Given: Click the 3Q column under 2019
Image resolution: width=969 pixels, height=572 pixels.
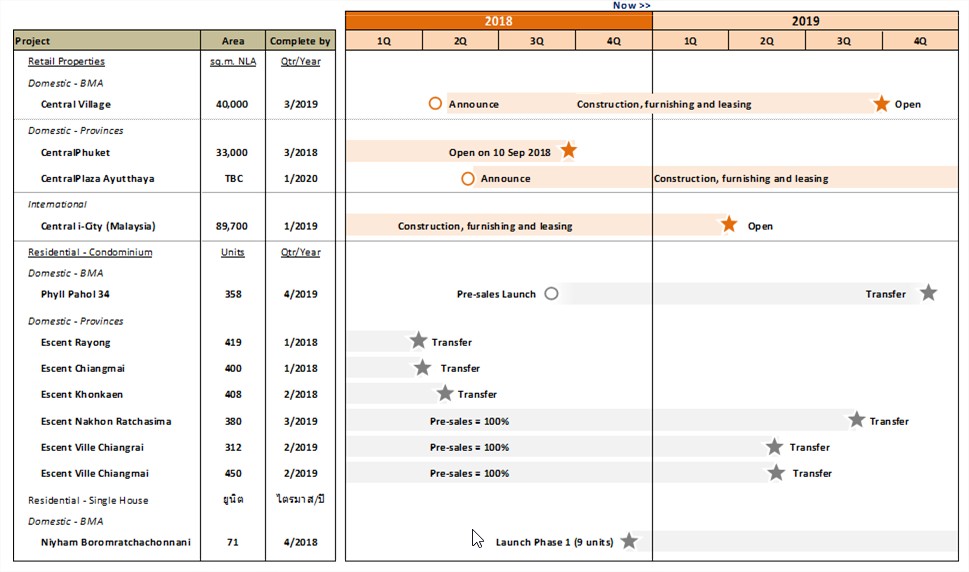Looking at the screenshot, I should tap(844, 41).
